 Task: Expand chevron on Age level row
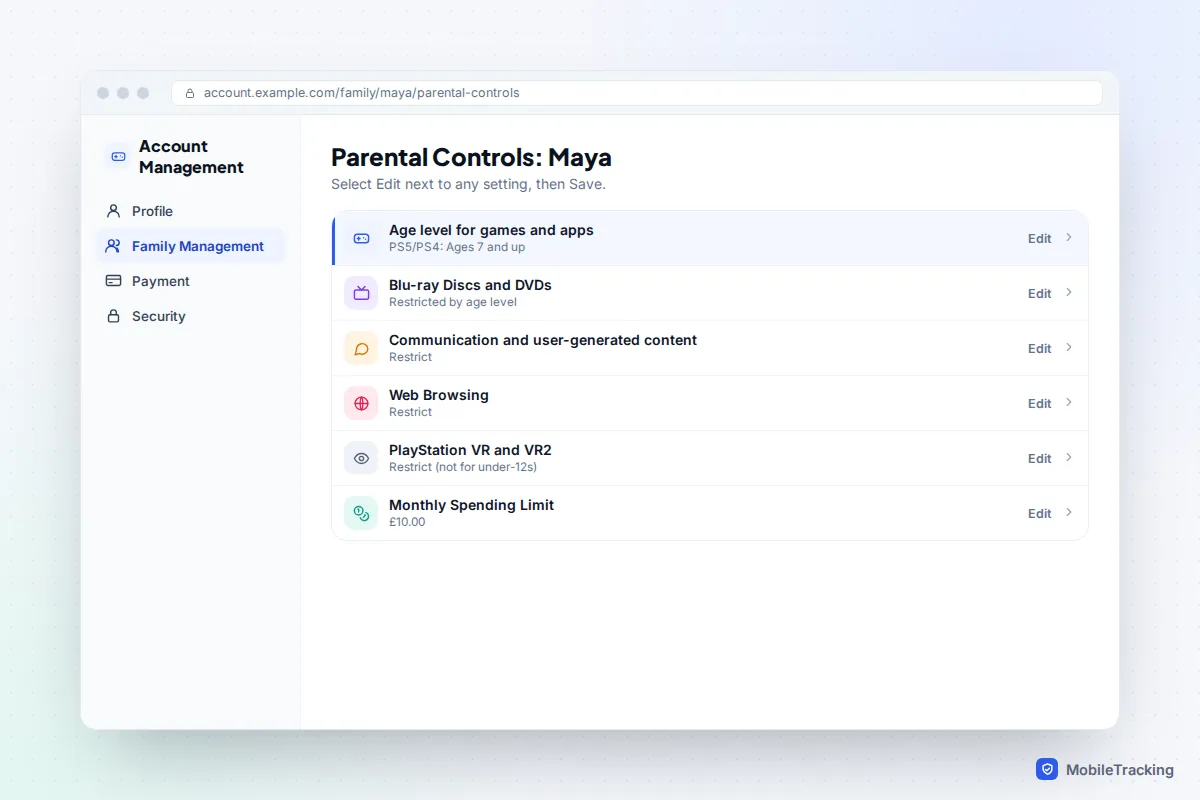tap(1069, 238)
